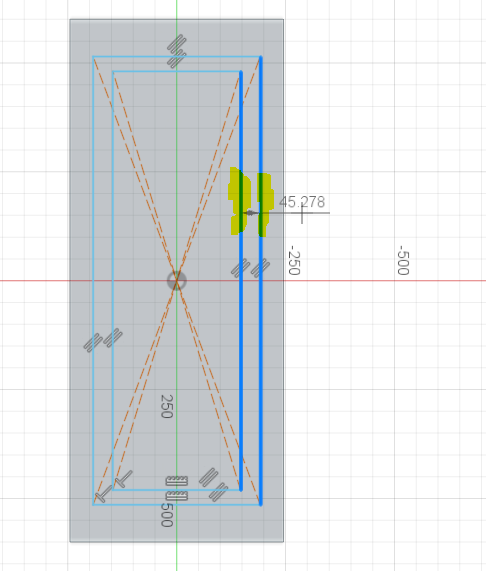Click parallel constraint glyph on inner left edge
Screen dimensions: 486x571
(113, 338)
